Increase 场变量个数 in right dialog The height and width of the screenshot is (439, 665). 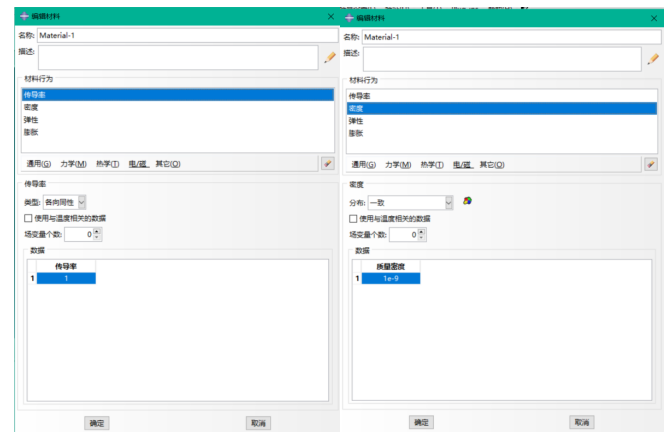pyautogui.click(x=421, y=232)
